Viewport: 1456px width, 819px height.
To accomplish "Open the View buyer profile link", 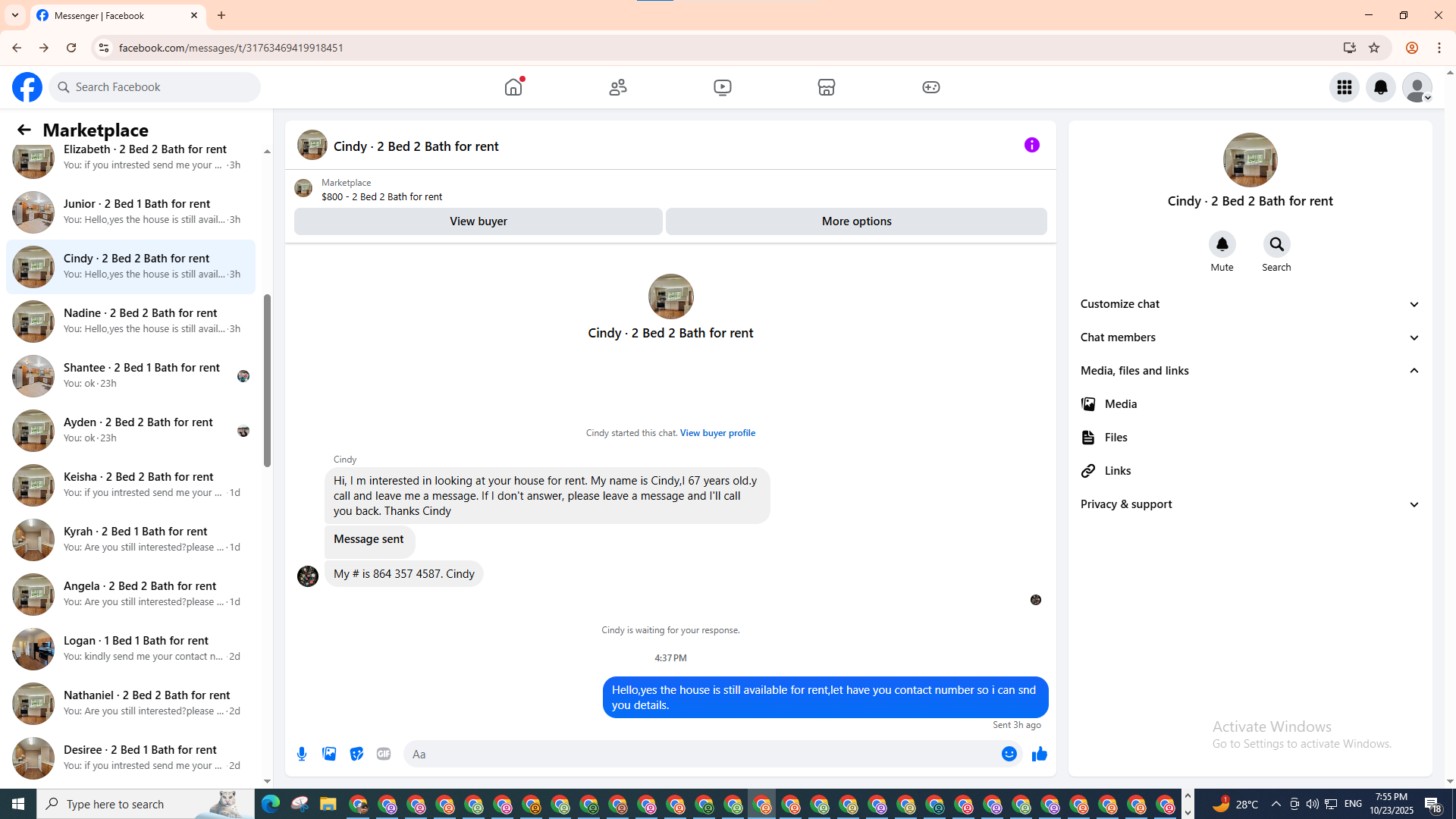I will tap(717, 433).
